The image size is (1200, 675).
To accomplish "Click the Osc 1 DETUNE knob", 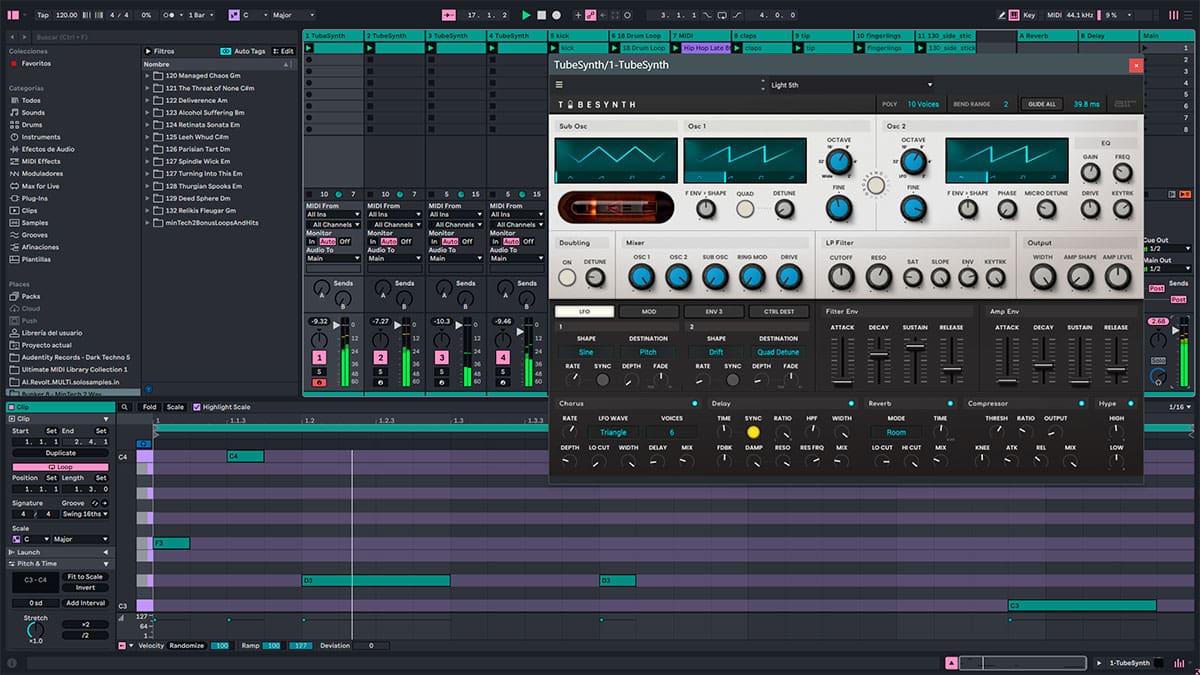I will [785, 209].
